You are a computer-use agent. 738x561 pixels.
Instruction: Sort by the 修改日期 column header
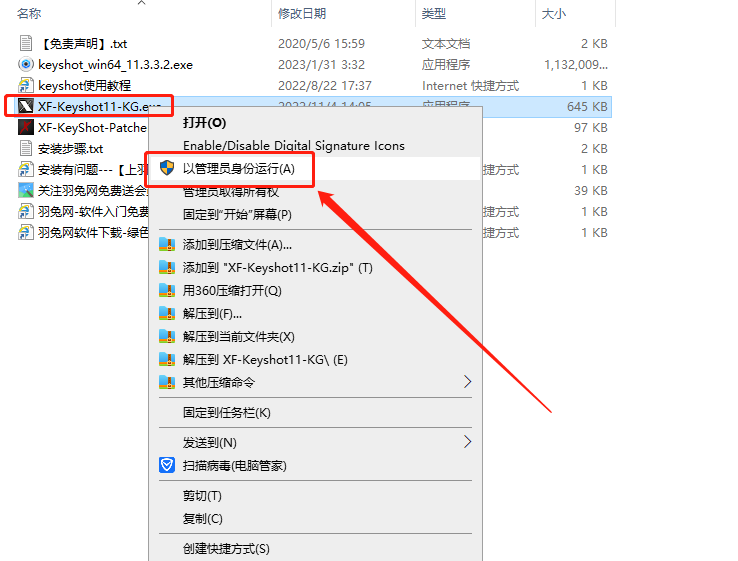point(302,14)
